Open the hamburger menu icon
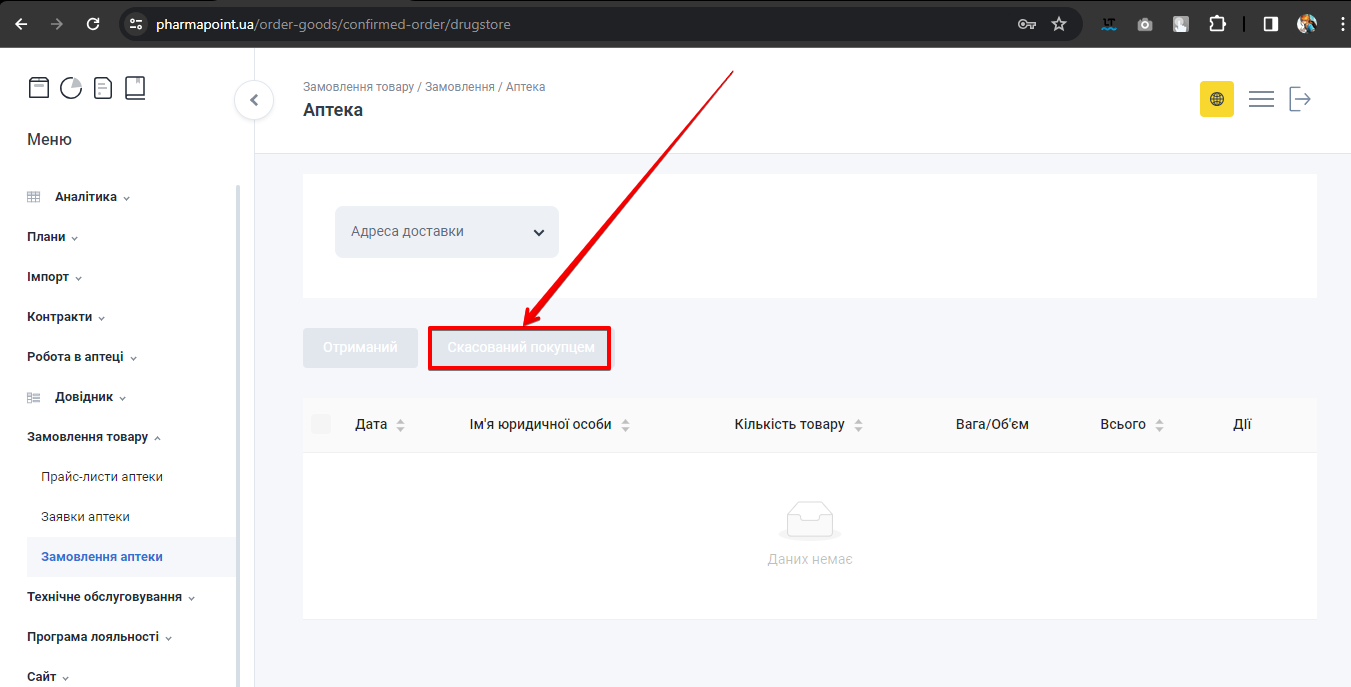Image resolution: width=1351 pixels, height=687 pixels. (x=1261, y=99)
